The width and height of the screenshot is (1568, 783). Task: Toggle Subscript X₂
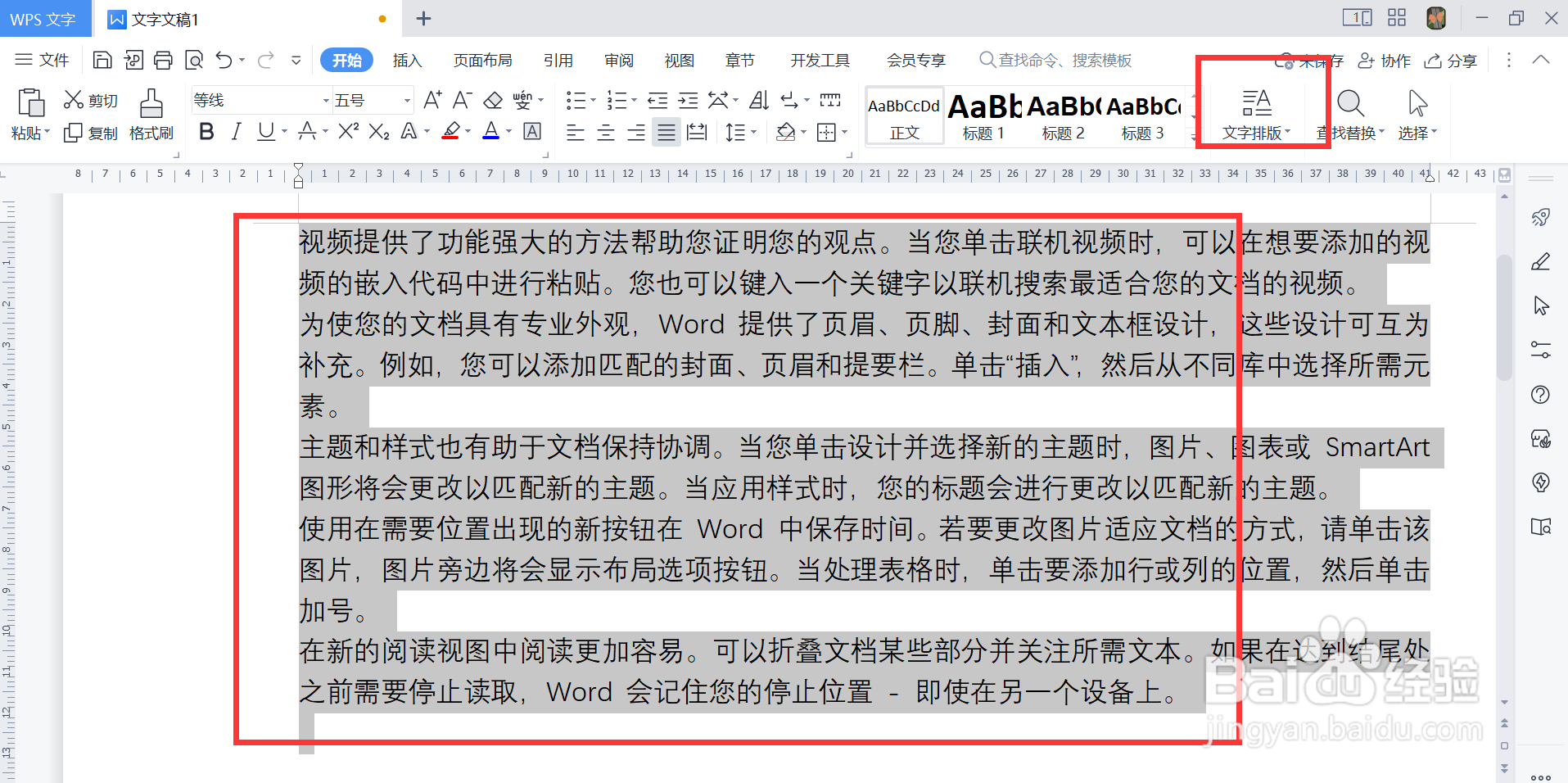[379, 131]
